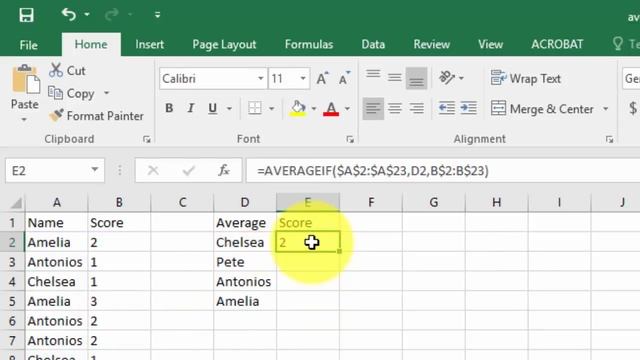Click the Decrease Indent icon
The width and height of the screenshot is (640, 360).
(447, 109)
